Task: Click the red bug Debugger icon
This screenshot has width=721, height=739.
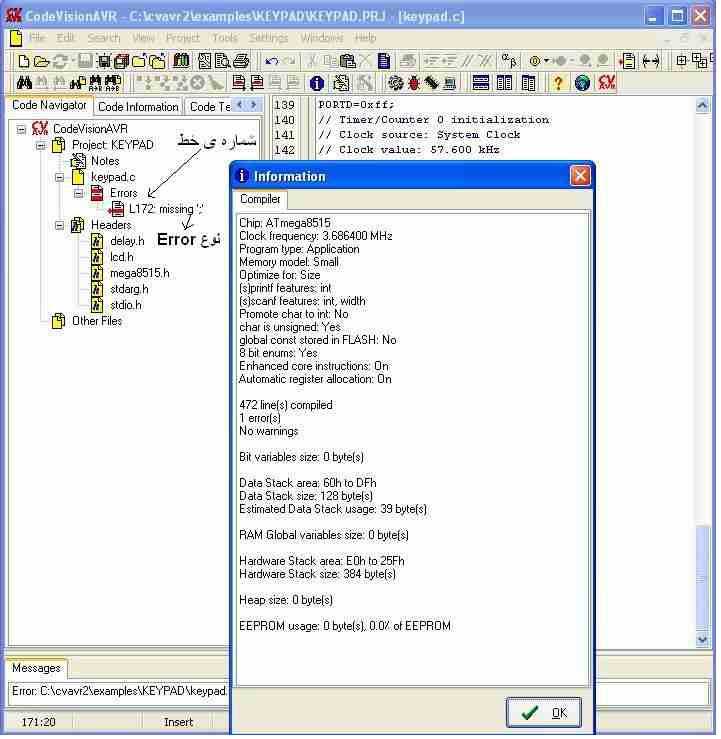Action: [413, 83]
